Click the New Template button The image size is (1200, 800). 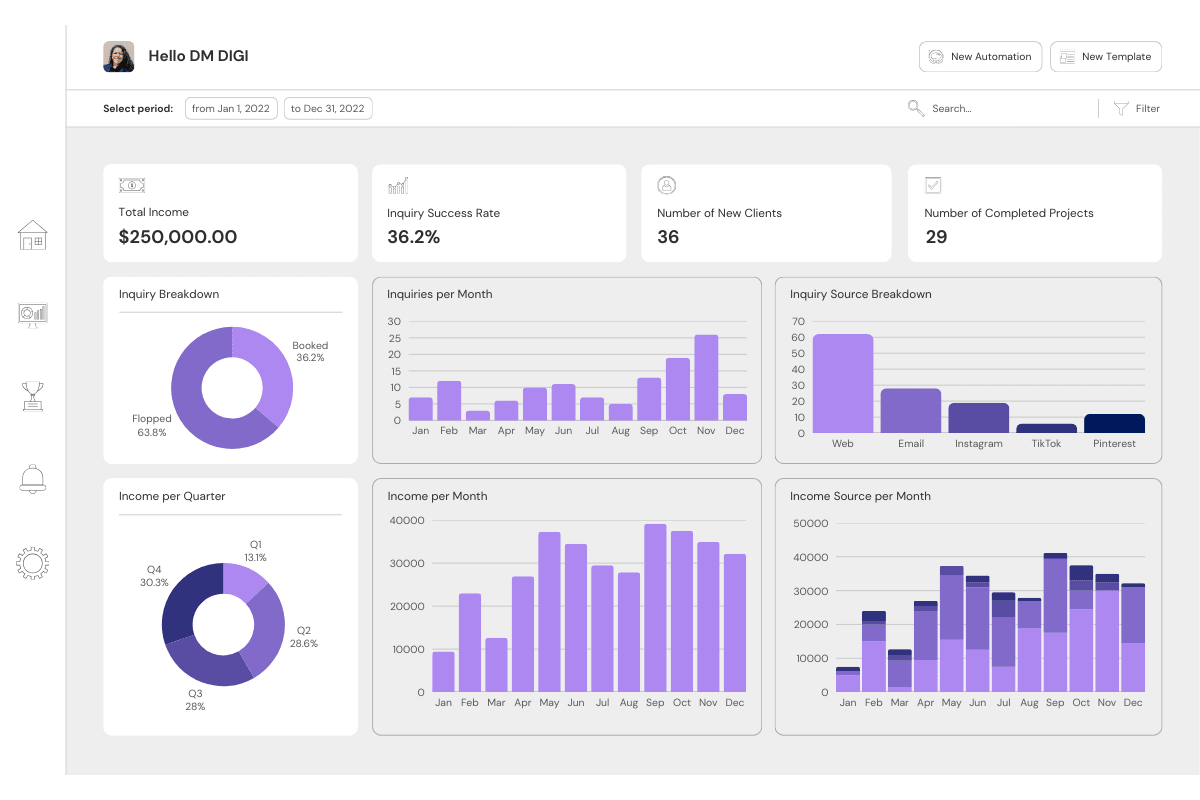1106,57
